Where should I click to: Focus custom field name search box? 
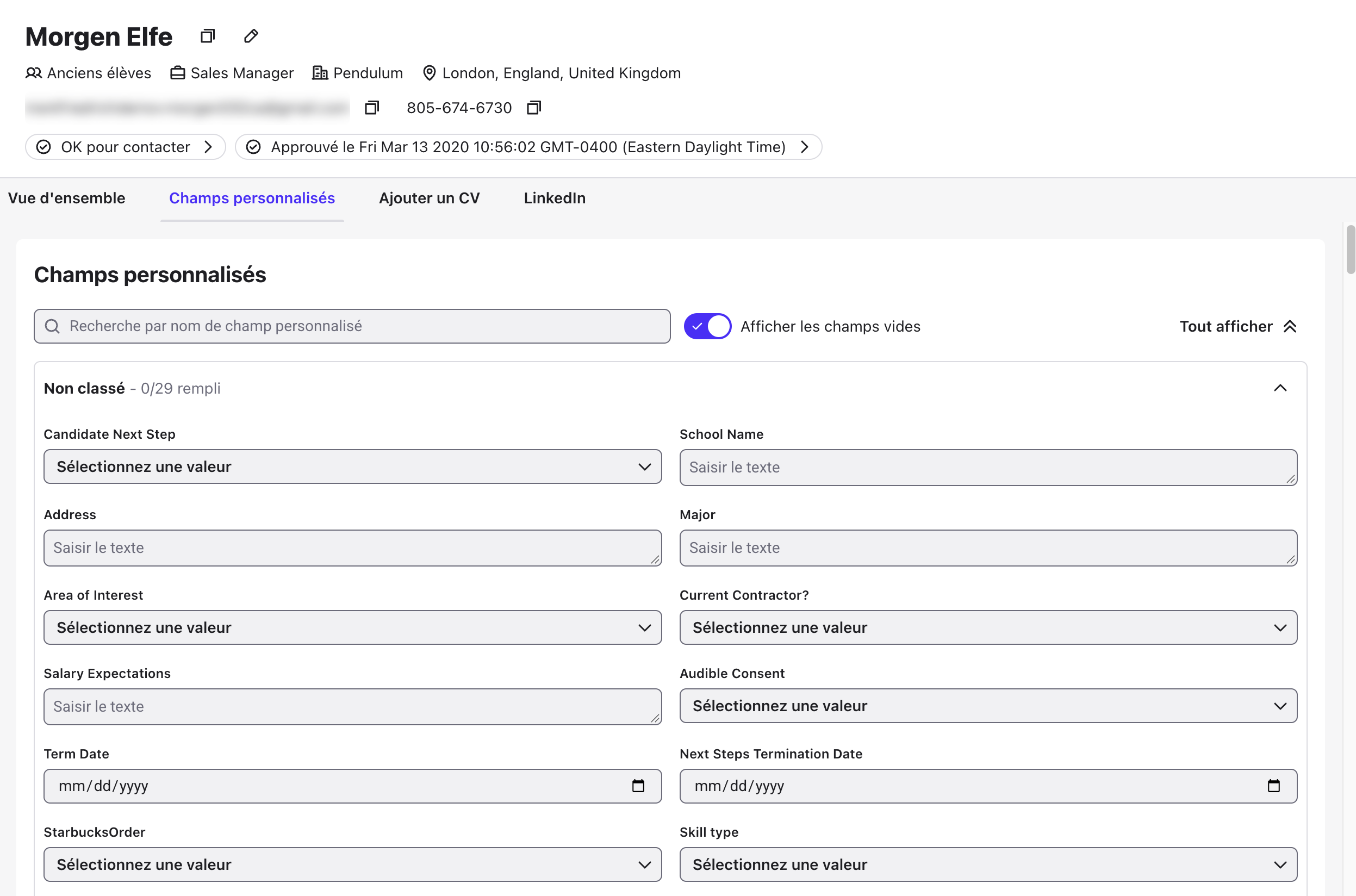pos(352,326)
